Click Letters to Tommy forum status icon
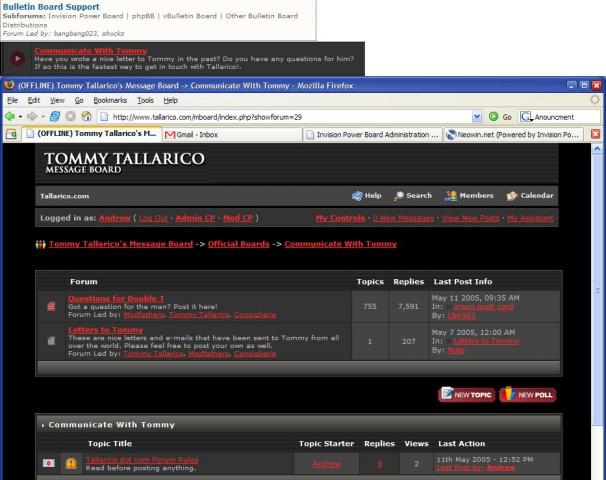Image resolution: width=606 pixels, height=480 pixels. [51, 341]
